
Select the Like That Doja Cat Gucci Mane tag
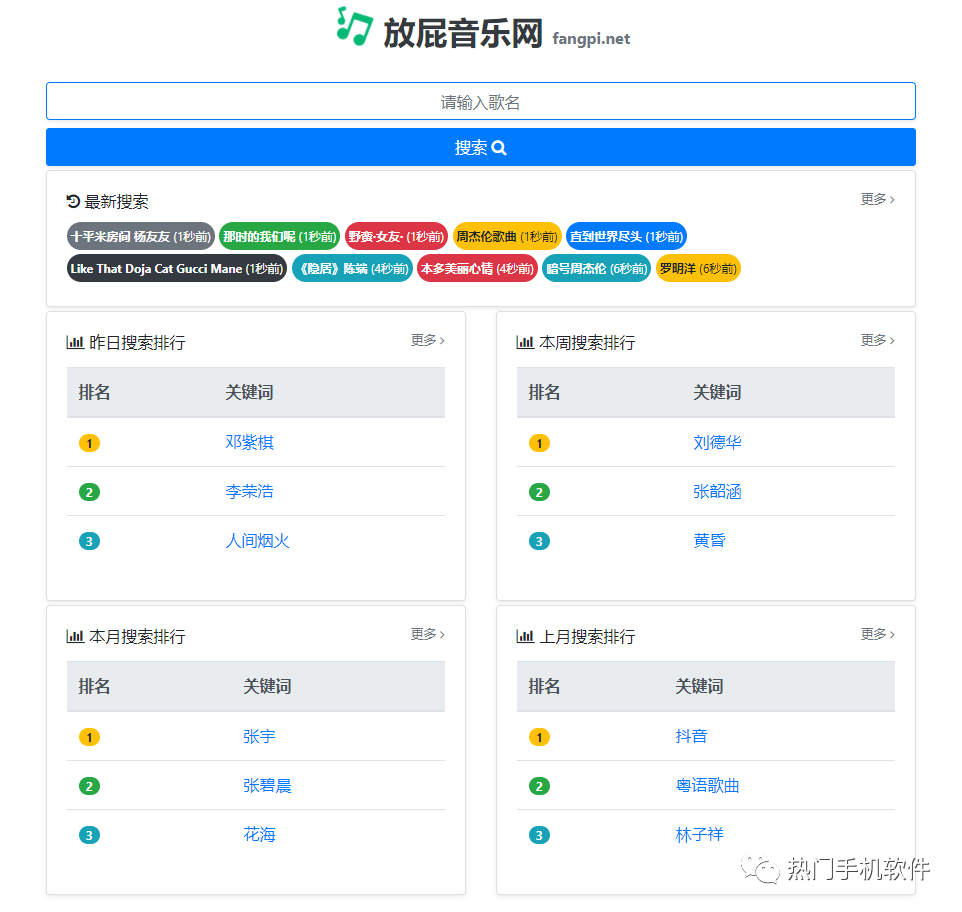pos(177,269)
